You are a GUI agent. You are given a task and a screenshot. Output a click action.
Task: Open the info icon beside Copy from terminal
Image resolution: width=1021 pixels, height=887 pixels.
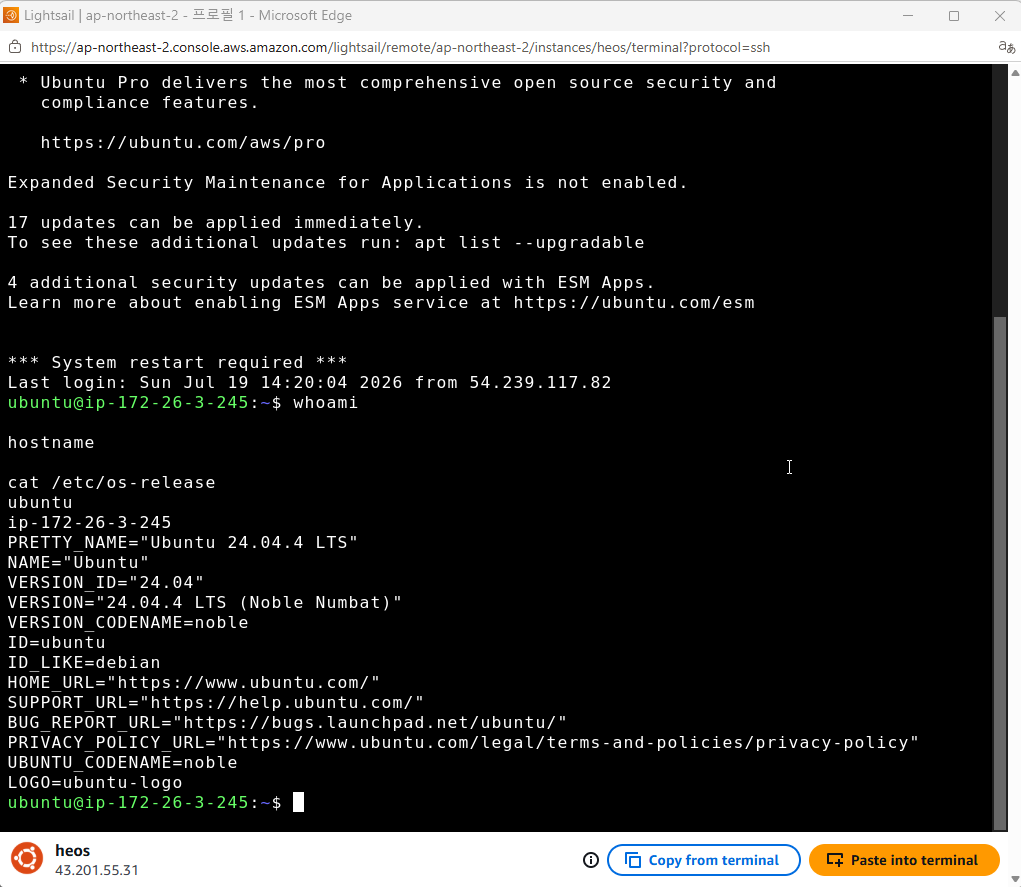[x=591, y=860]
